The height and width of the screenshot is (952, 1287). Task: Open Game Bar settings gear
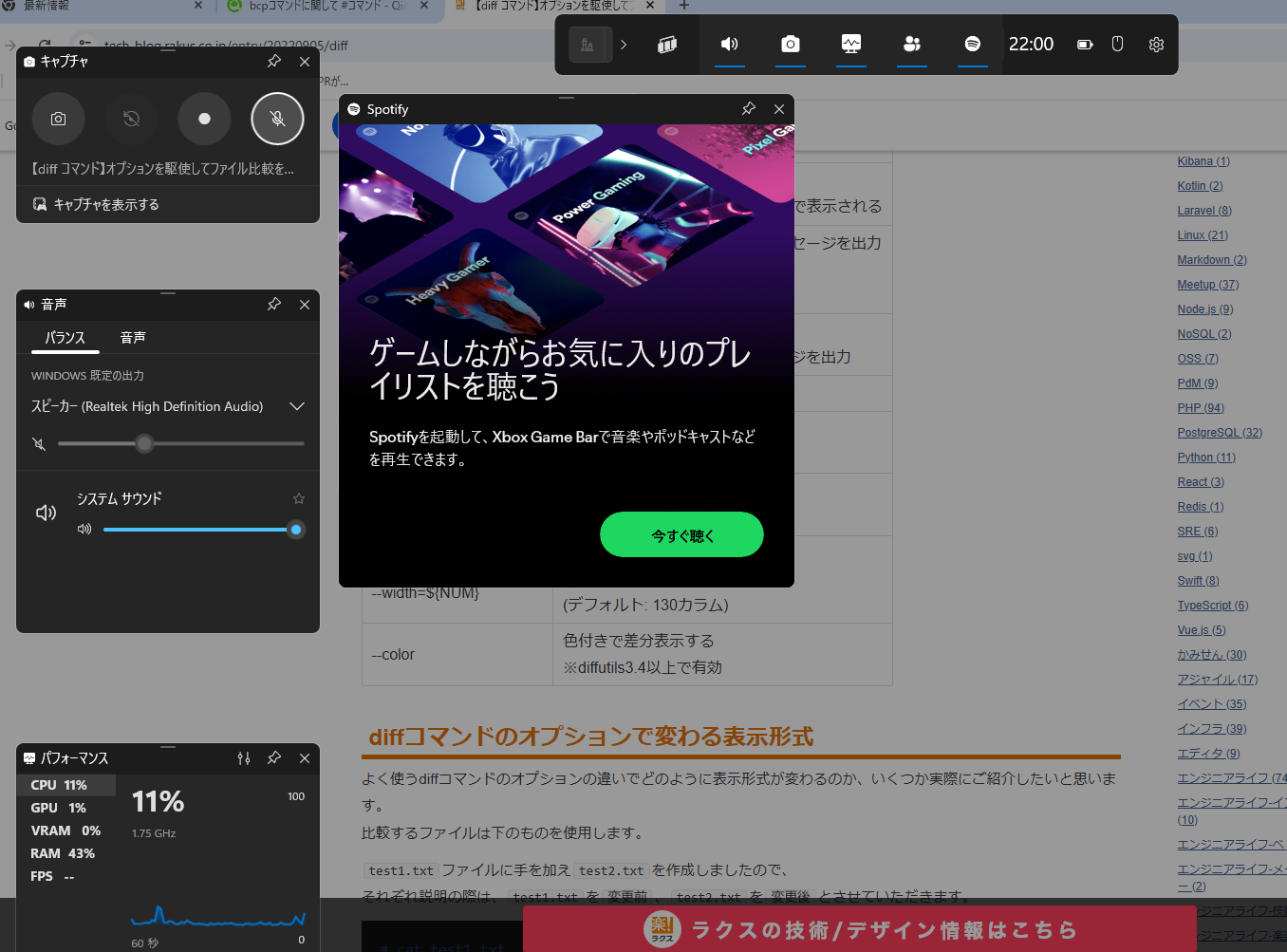pos(1155,45)
